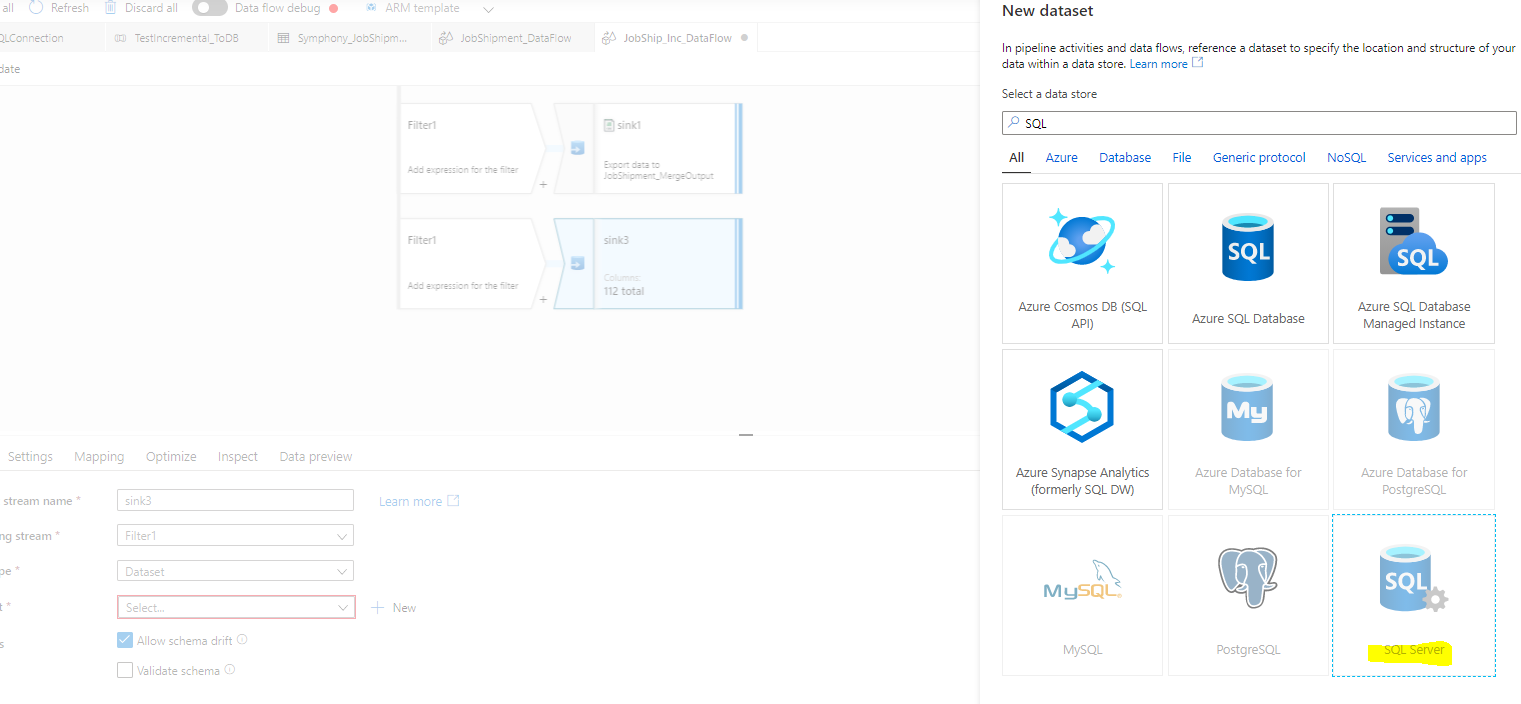This screenshot has height=704, width=1521.
Task: Enable Data flow debug
Action: click(x=208, y=8)
